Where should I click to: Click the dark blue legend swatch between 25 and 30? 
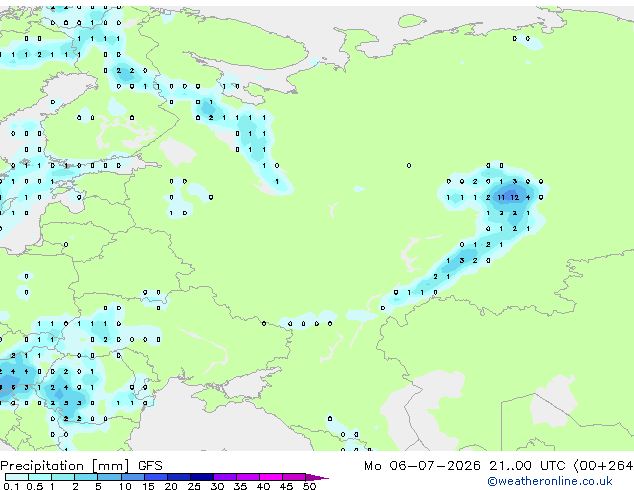pos(202,477)
